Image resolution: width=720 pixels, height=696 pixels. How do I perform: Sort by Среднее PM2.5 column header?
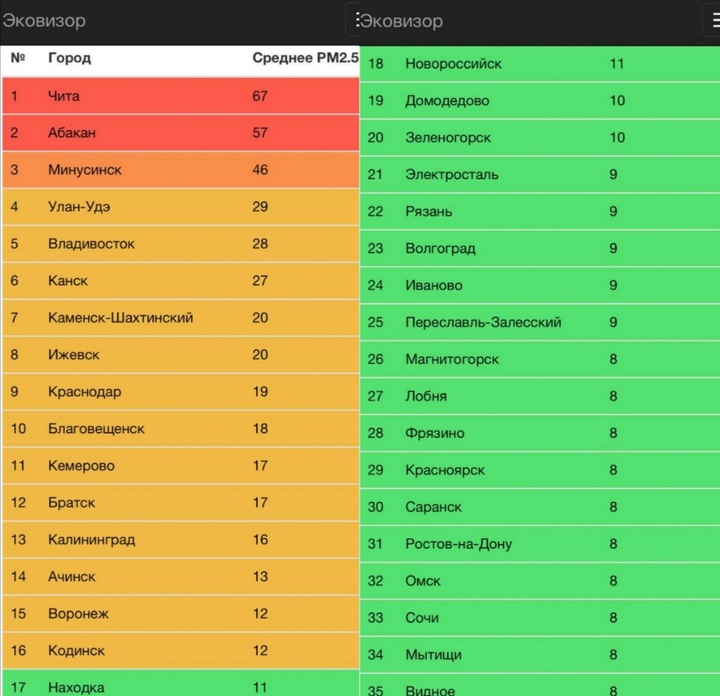[x=305, y=58]
